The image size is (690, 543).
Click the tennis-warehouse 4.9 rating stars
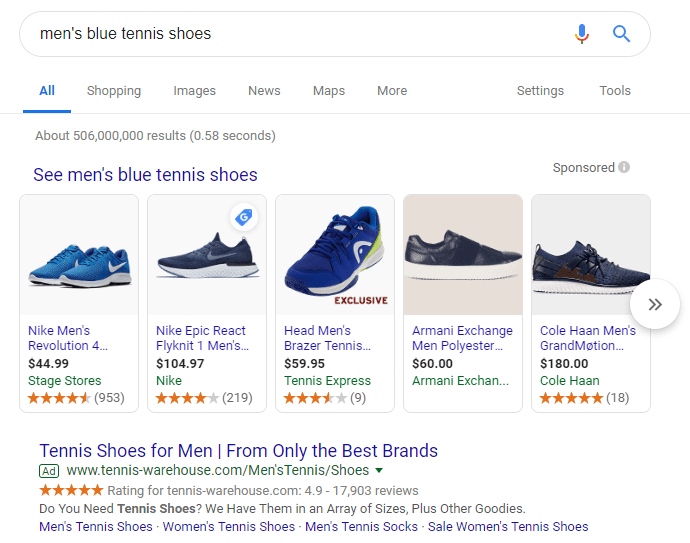coord(71,490)
